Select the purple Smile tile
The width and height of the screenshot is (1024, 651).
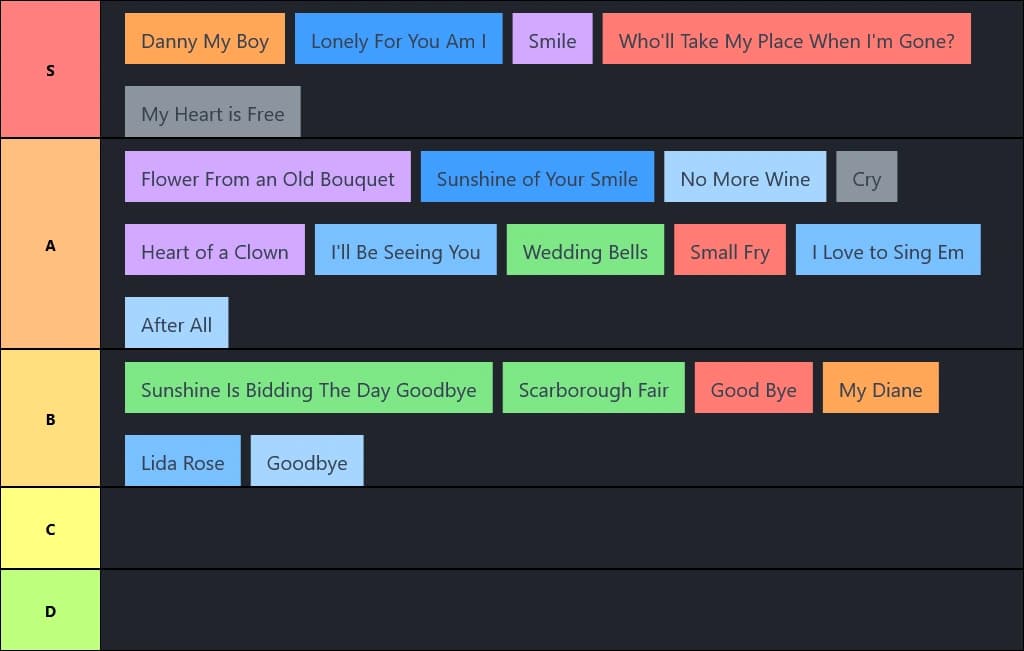tap(552, 39)
